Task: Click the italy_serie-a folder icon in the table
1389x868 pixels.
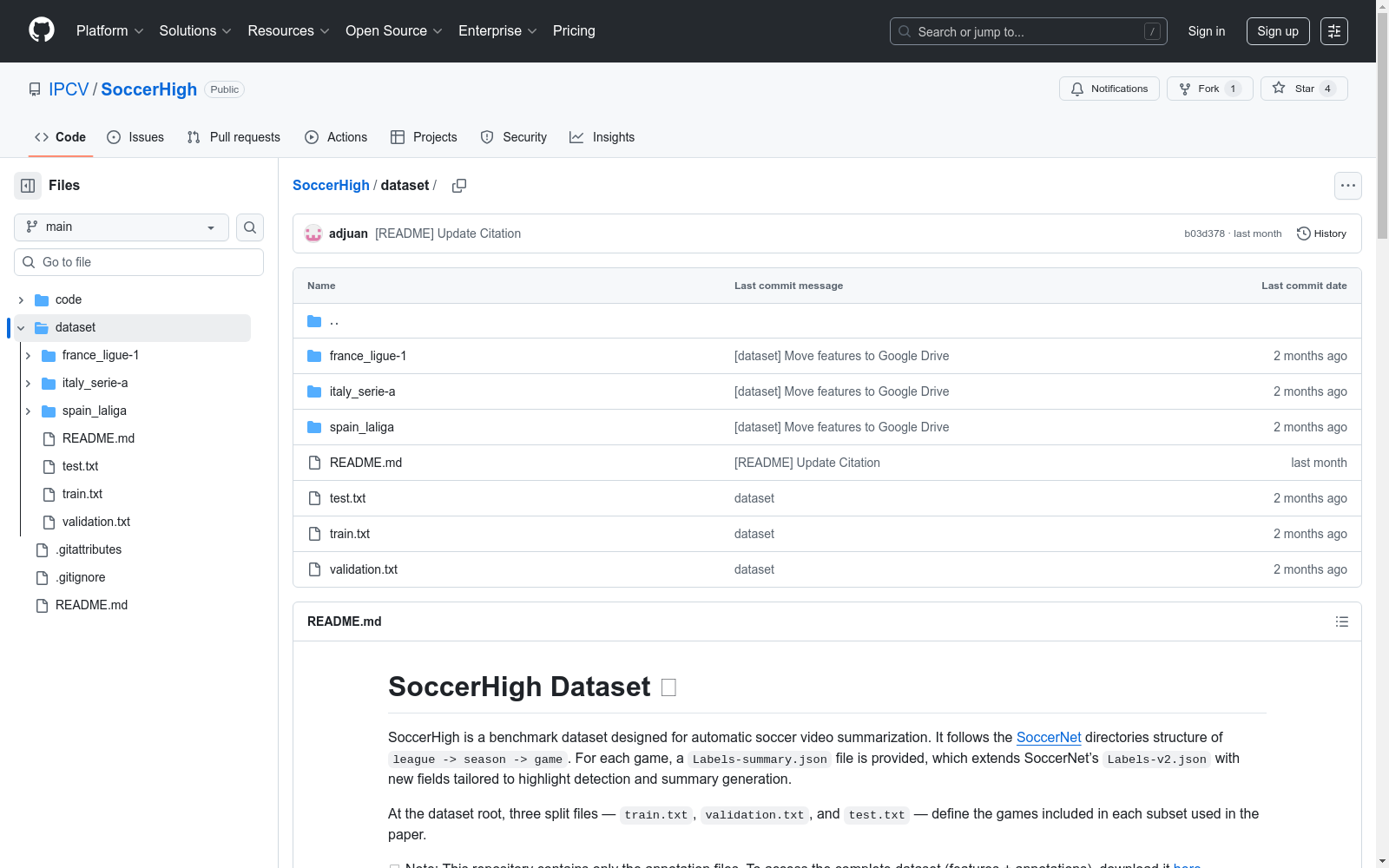Action: pyautogui.click(x=314, y=391)
